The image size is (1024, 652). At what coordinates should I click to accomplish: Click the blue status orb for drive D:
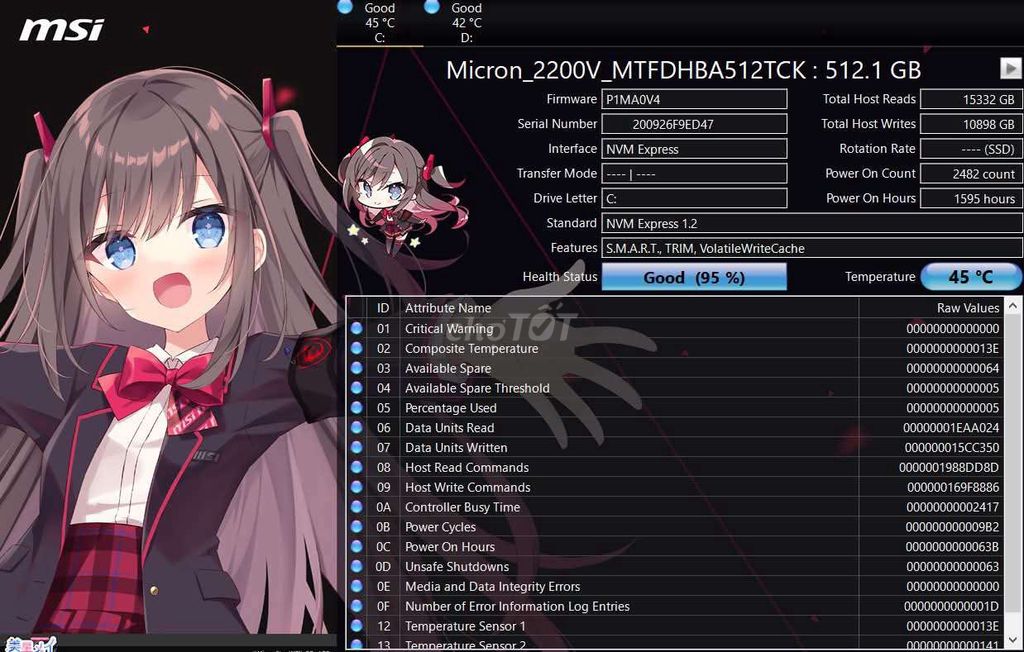coord(432,7)
